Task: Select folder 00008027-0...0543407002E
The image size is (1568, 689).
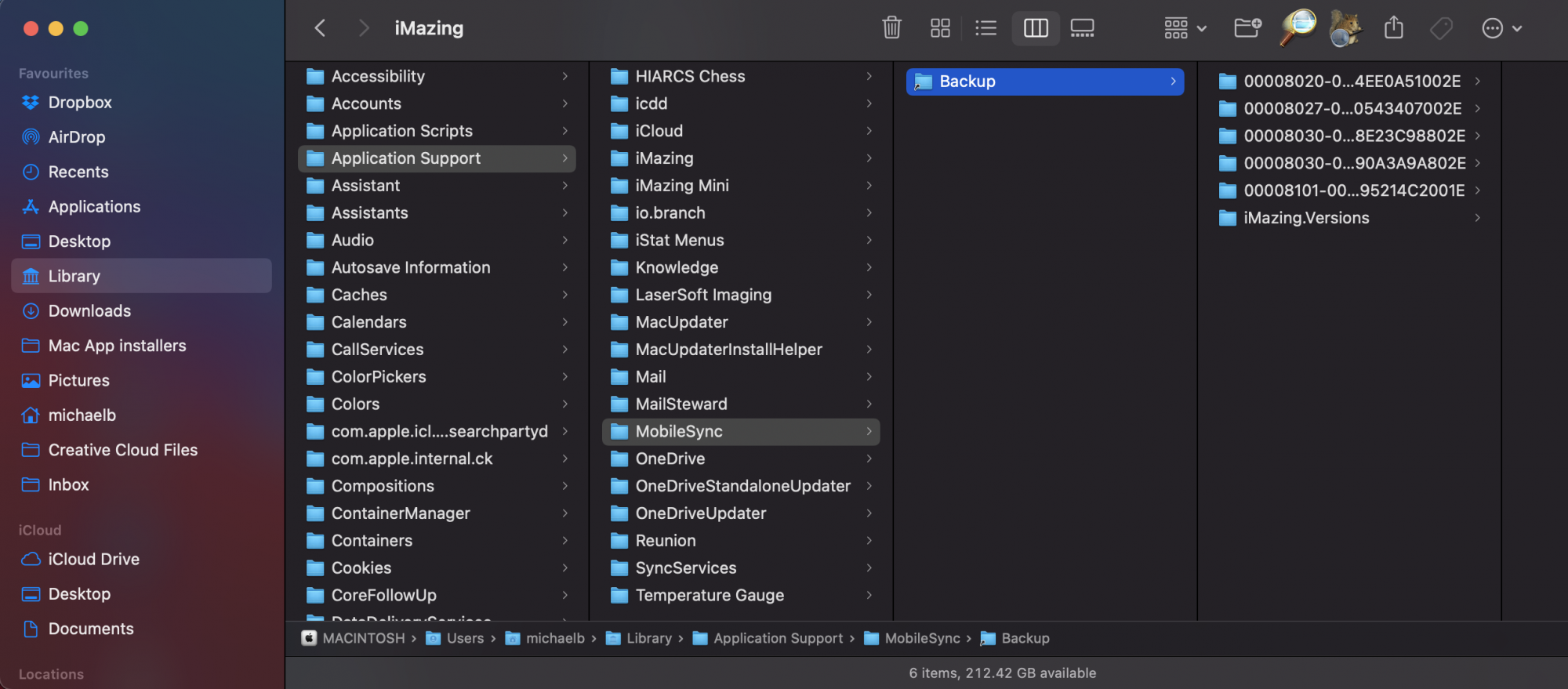Action: pos(1349,109)
